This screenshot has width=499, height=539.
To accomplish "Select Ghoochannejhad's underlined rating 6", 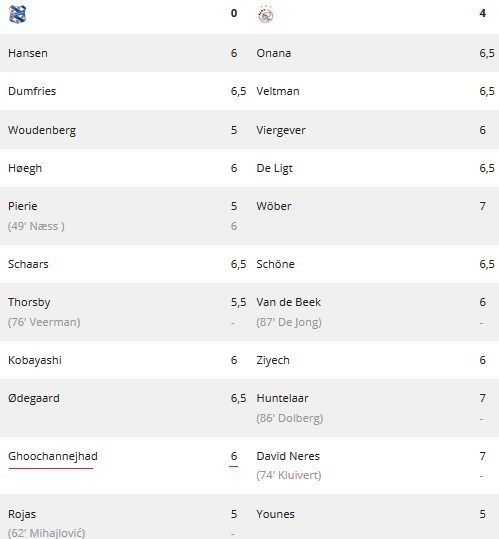I will pyautogui.click(x=234, y=456).
